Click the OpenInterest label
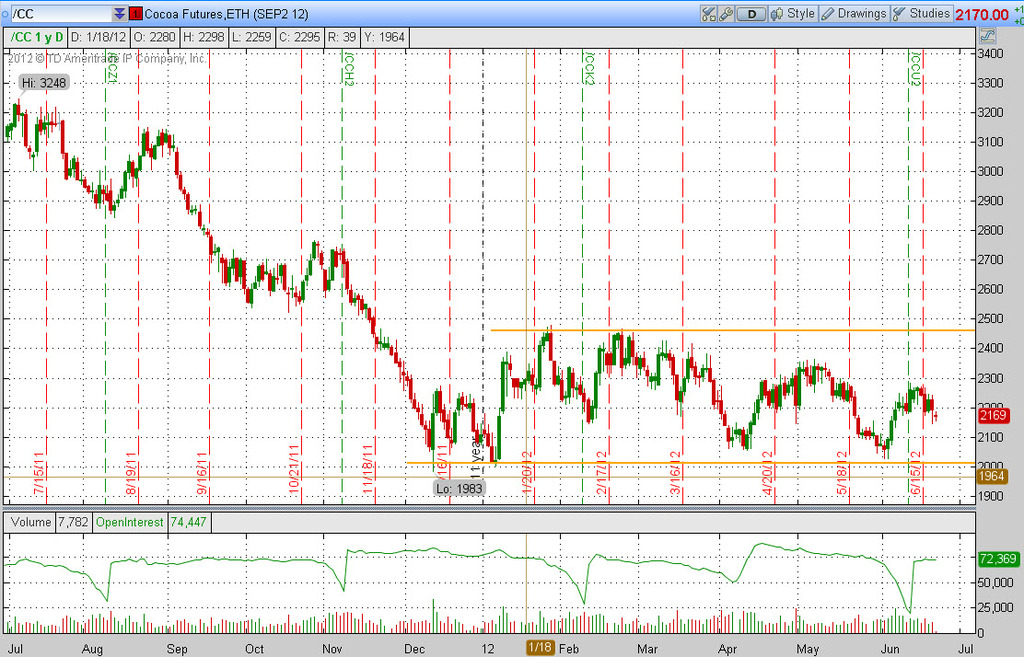1024x657 pixels. [x=129, y=522]
